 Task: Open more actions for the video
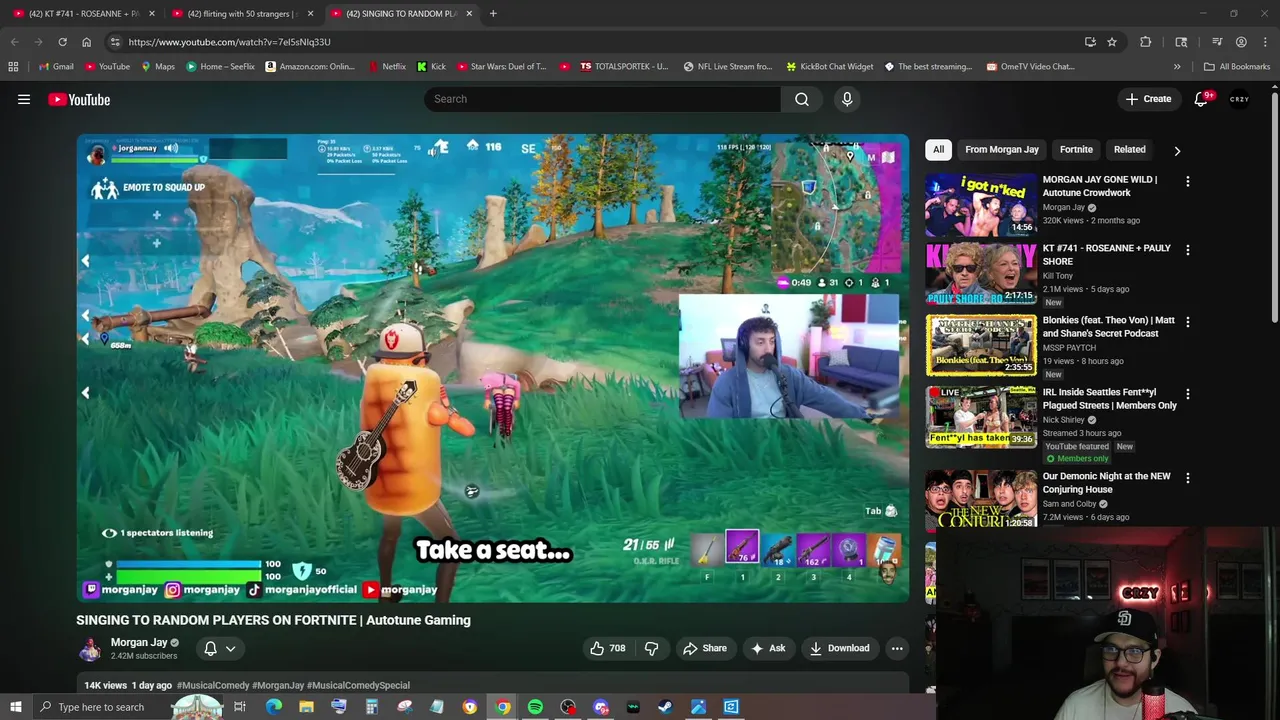point(897,648)
